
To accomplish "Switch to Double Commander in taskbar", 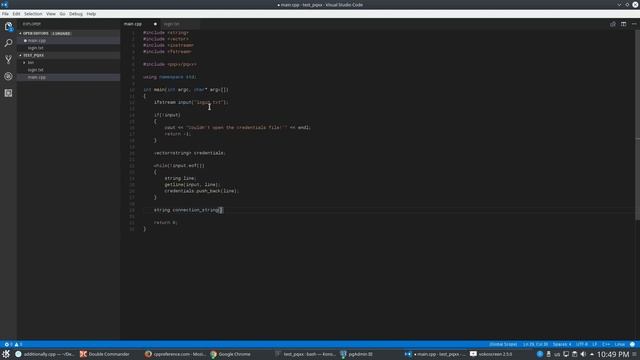I will coord(105,354).
